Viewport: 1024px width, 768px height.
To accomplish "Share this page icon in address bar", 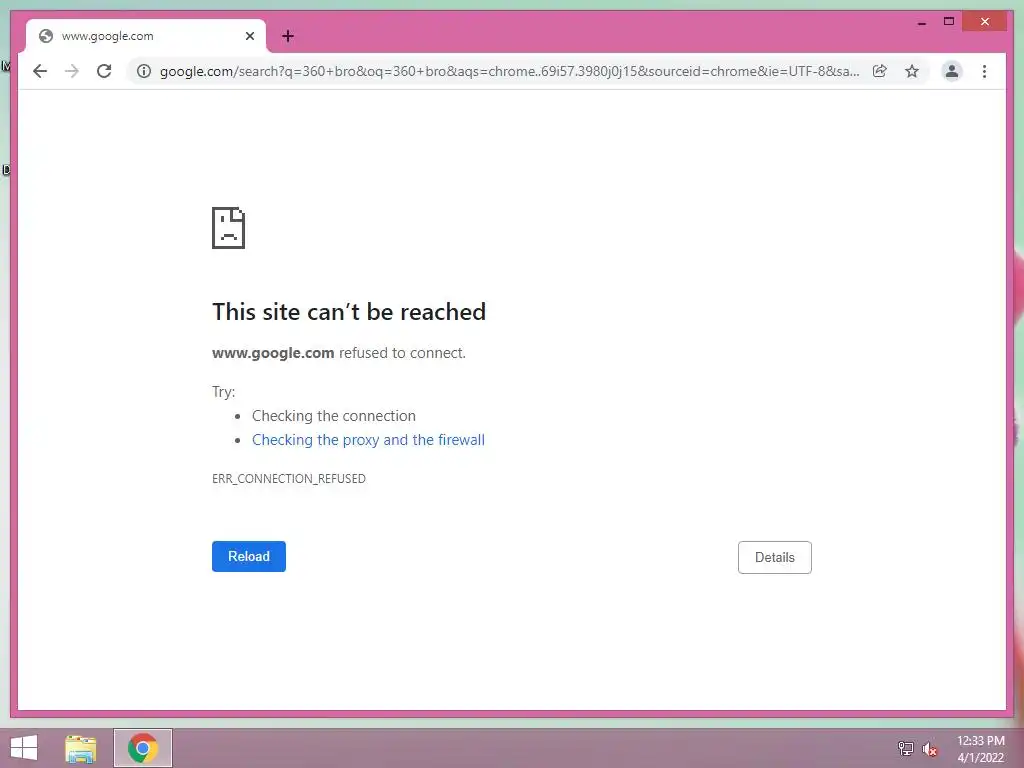I will pos(880,71).
